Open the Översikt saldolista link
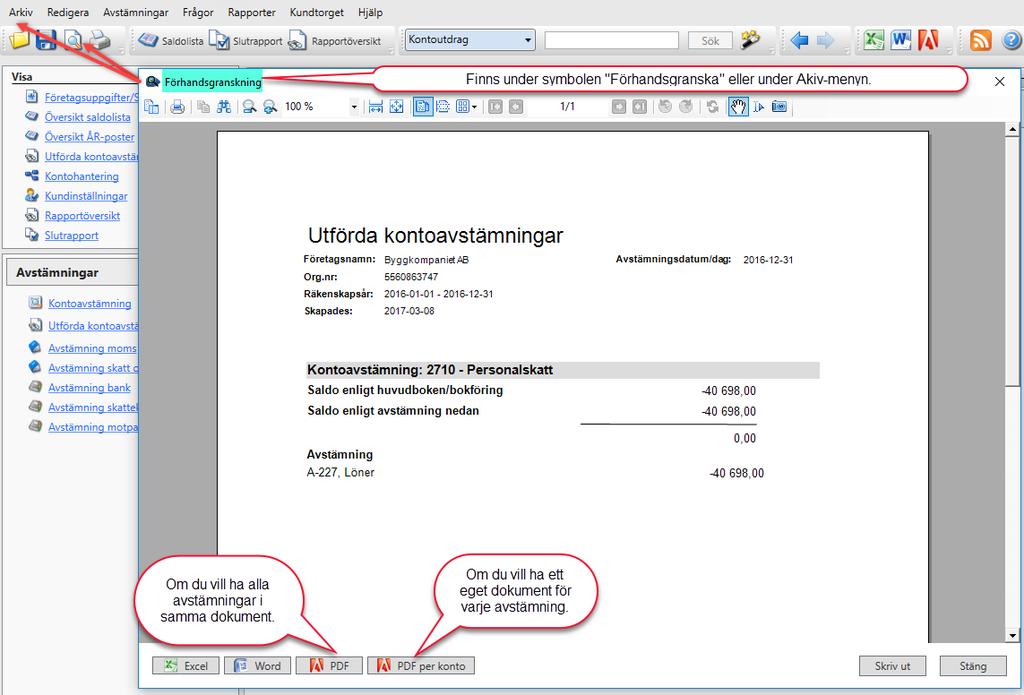The image size is (1024, 695). [x=88, y=117]
